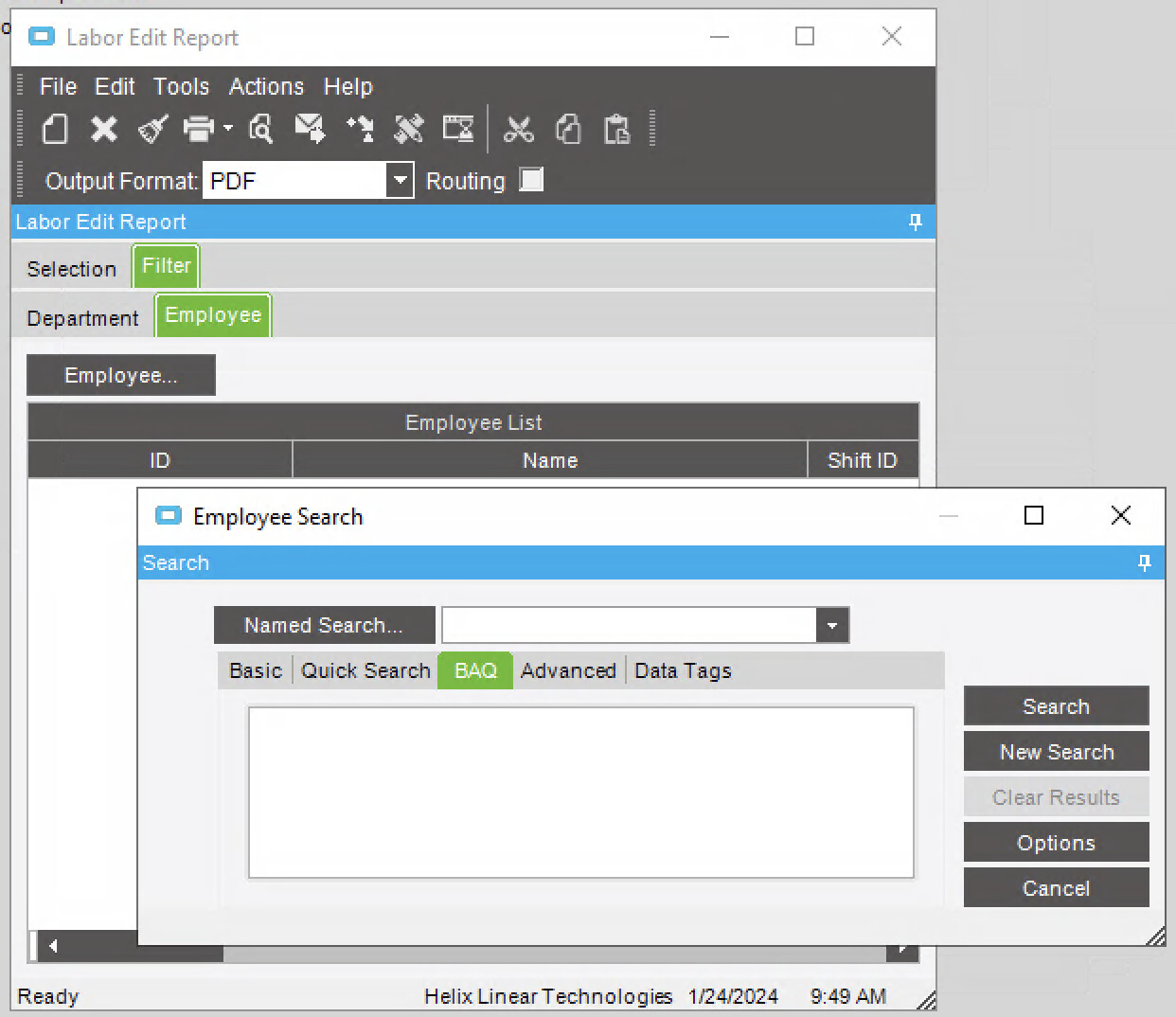The image size is (1176, 1017).
Task: Click the Copy pages icon
Action: (x=568, y=129)
